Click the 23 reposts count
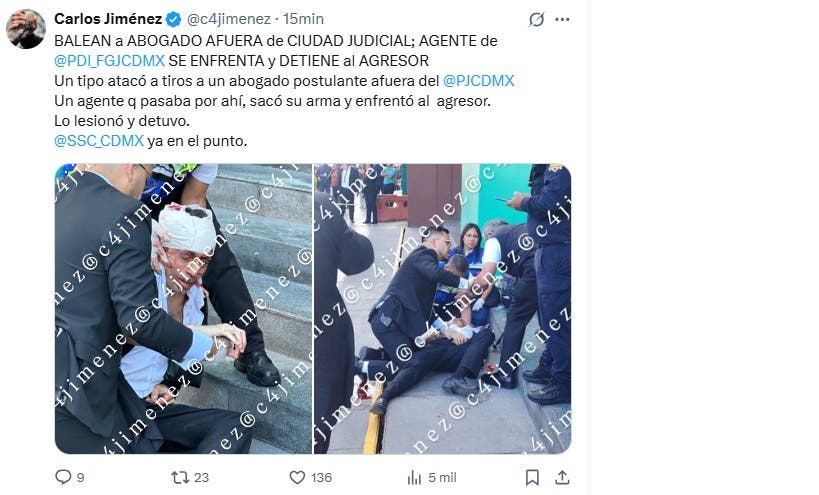This screenshot has height=495, width=819. tap(202, 477)
